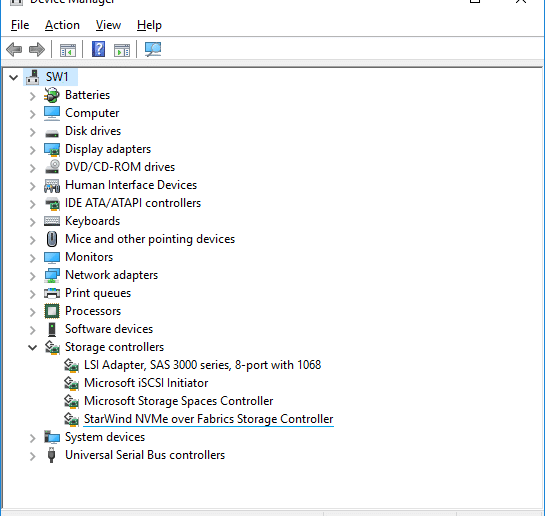This screenshot has height=516, width=545.
Task: Open the File menu
Action: coord(20,25)
